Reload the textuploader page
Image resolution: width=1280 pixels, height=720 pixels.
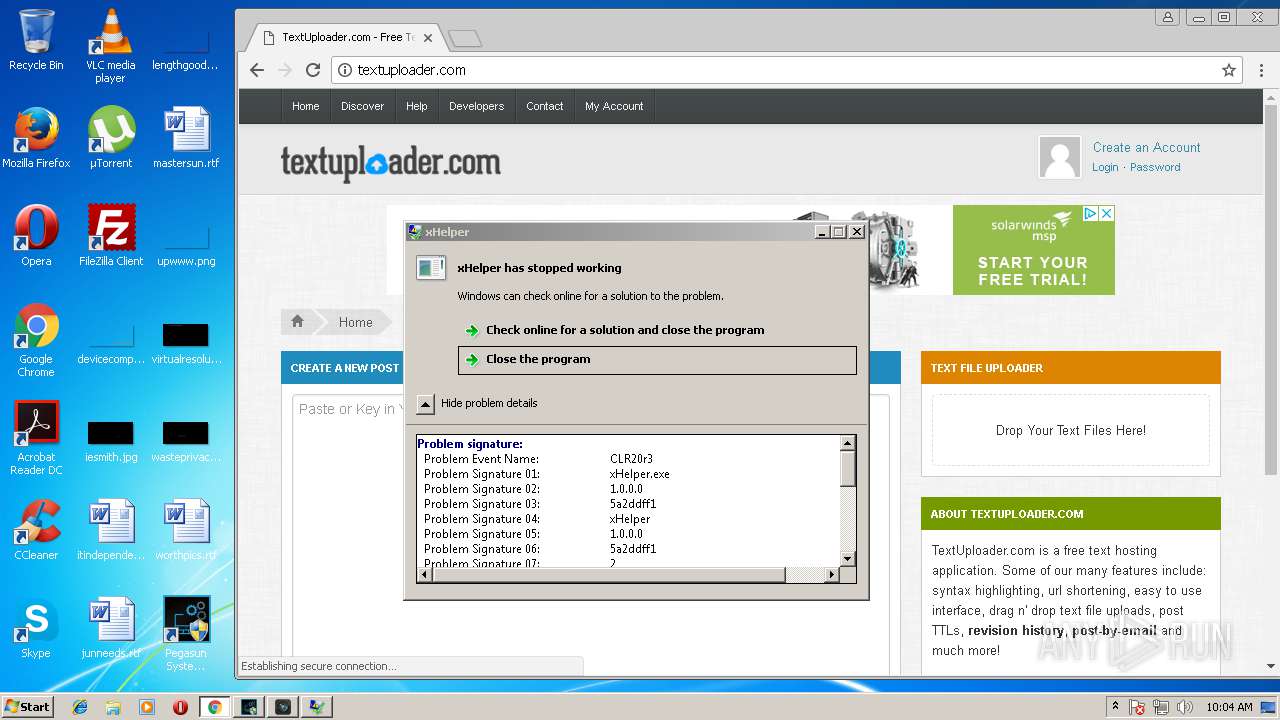coord(313,70)
